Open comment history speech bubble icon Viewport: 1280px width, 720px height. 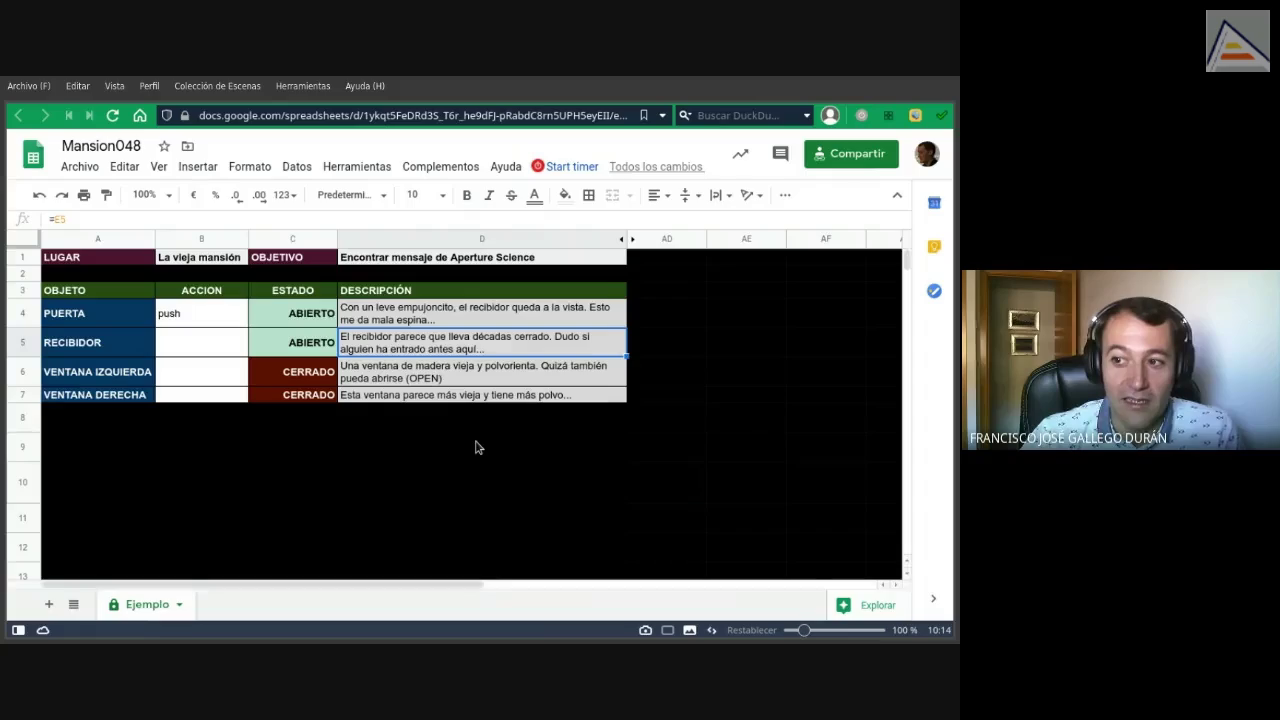pos(780,154)
